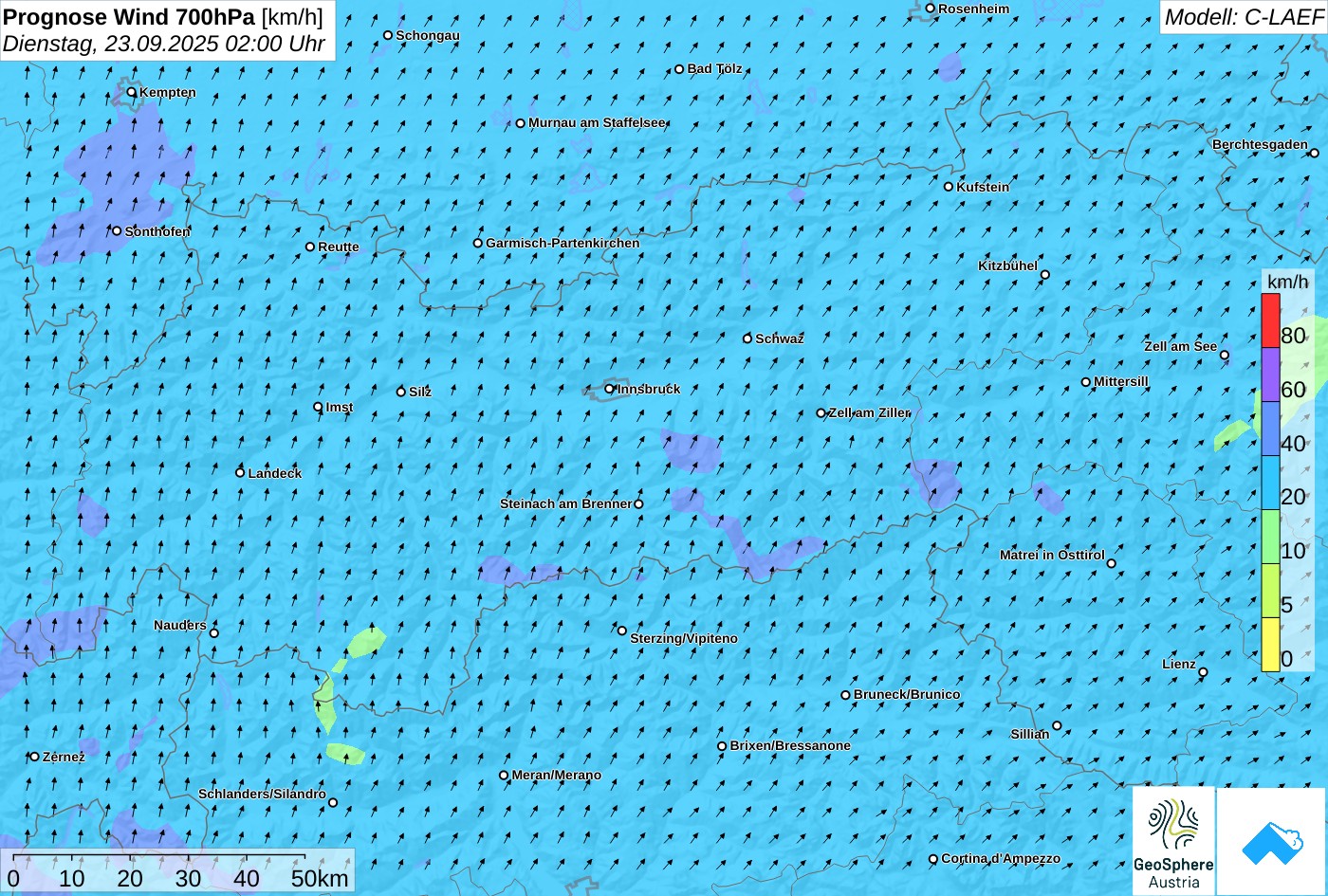Click the GeoSphere Austria logo
The width and height of the screenshot is (1328, 896).
[x=1173, y=841]
